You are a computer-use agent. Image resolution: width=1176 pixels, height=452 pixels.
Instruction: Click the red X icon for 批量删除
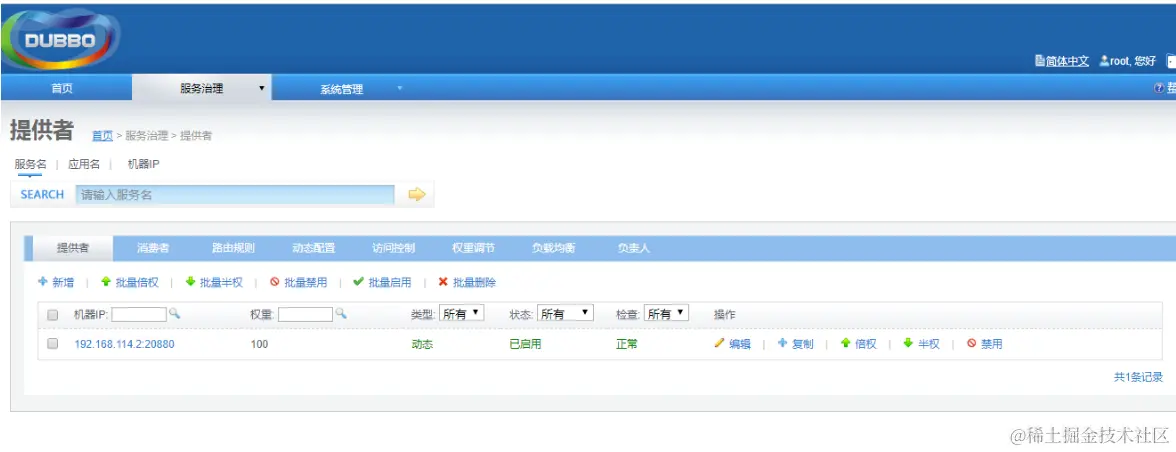[x=442, y=283]
